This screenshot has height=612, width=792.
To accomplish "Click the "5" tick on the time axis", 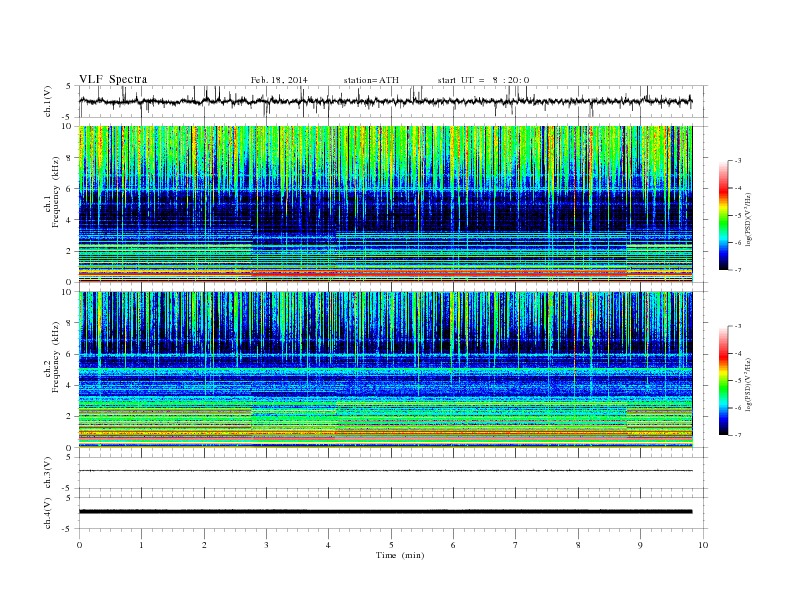I will click(391, 545).
